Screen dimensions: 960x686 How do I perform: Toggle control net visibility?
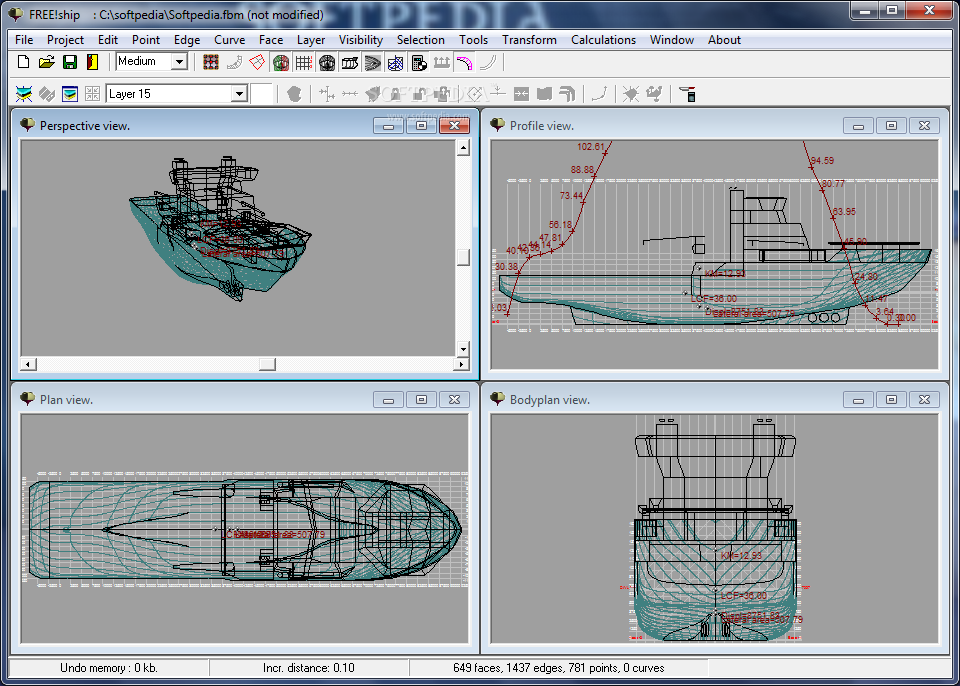click(211, 62)
